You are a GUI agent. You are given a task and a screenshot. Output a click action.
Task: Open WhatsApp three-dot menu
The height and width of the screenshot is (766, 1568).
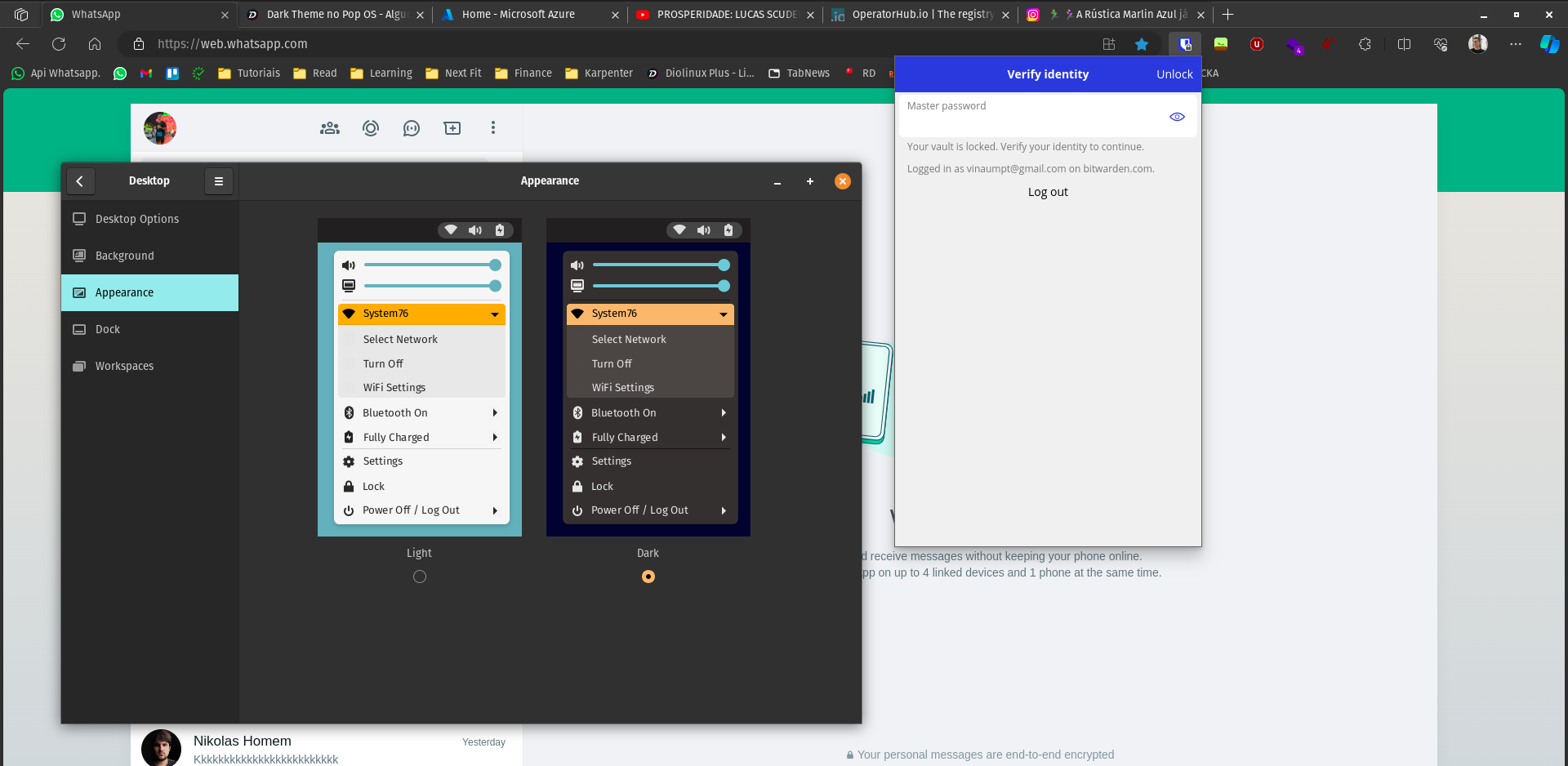492,128
